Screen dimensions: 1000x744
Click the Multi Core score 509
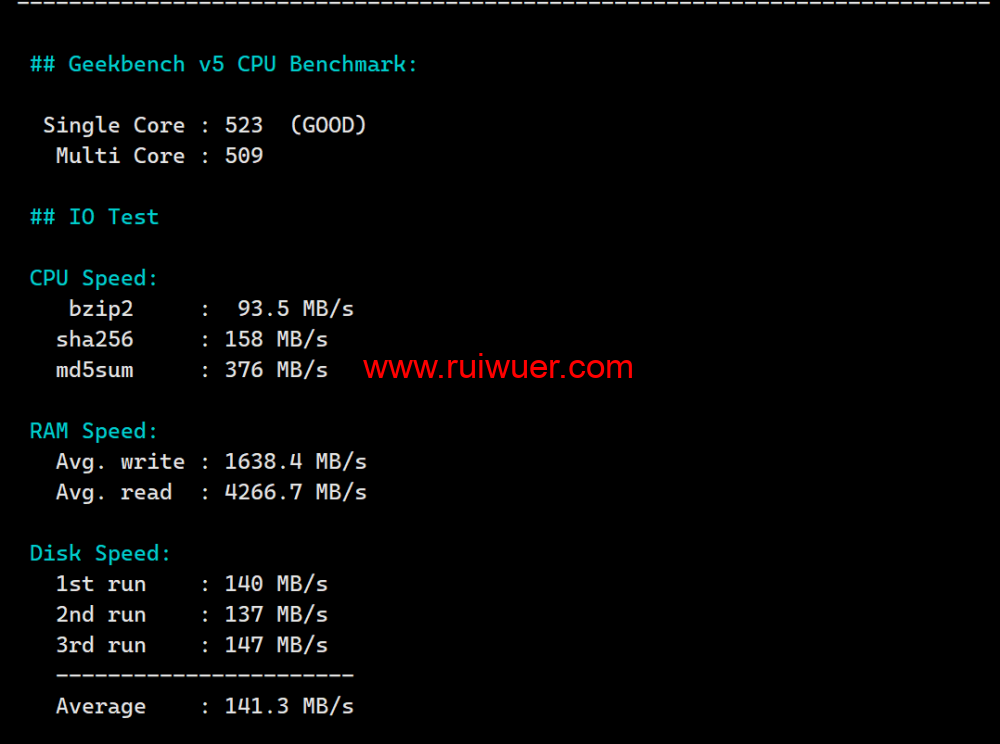pos(244,156)
